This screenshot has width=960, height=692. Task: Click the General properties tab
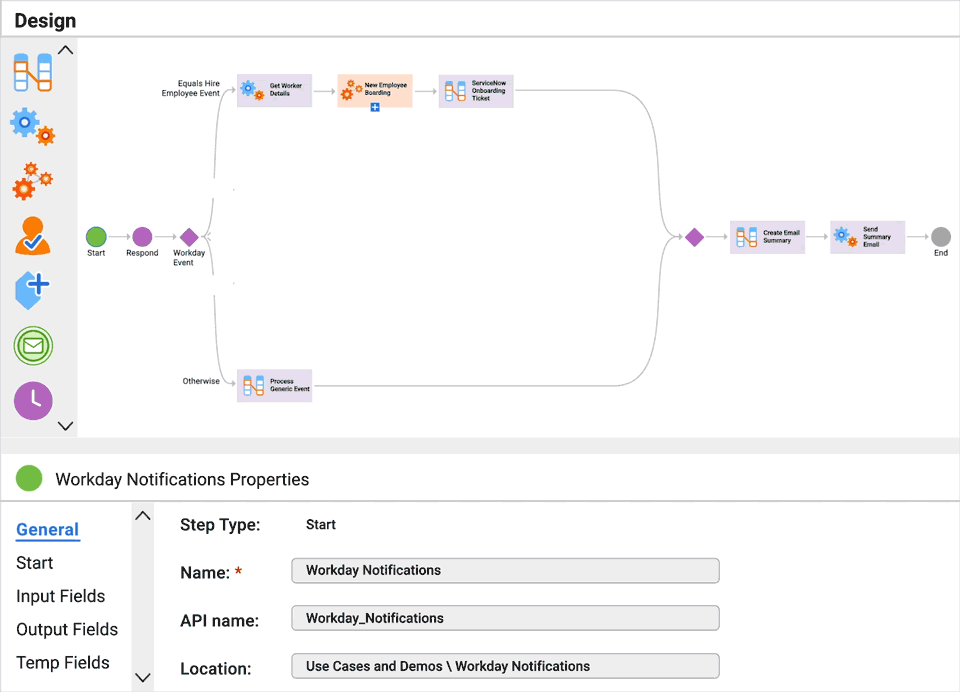point(47,530)
